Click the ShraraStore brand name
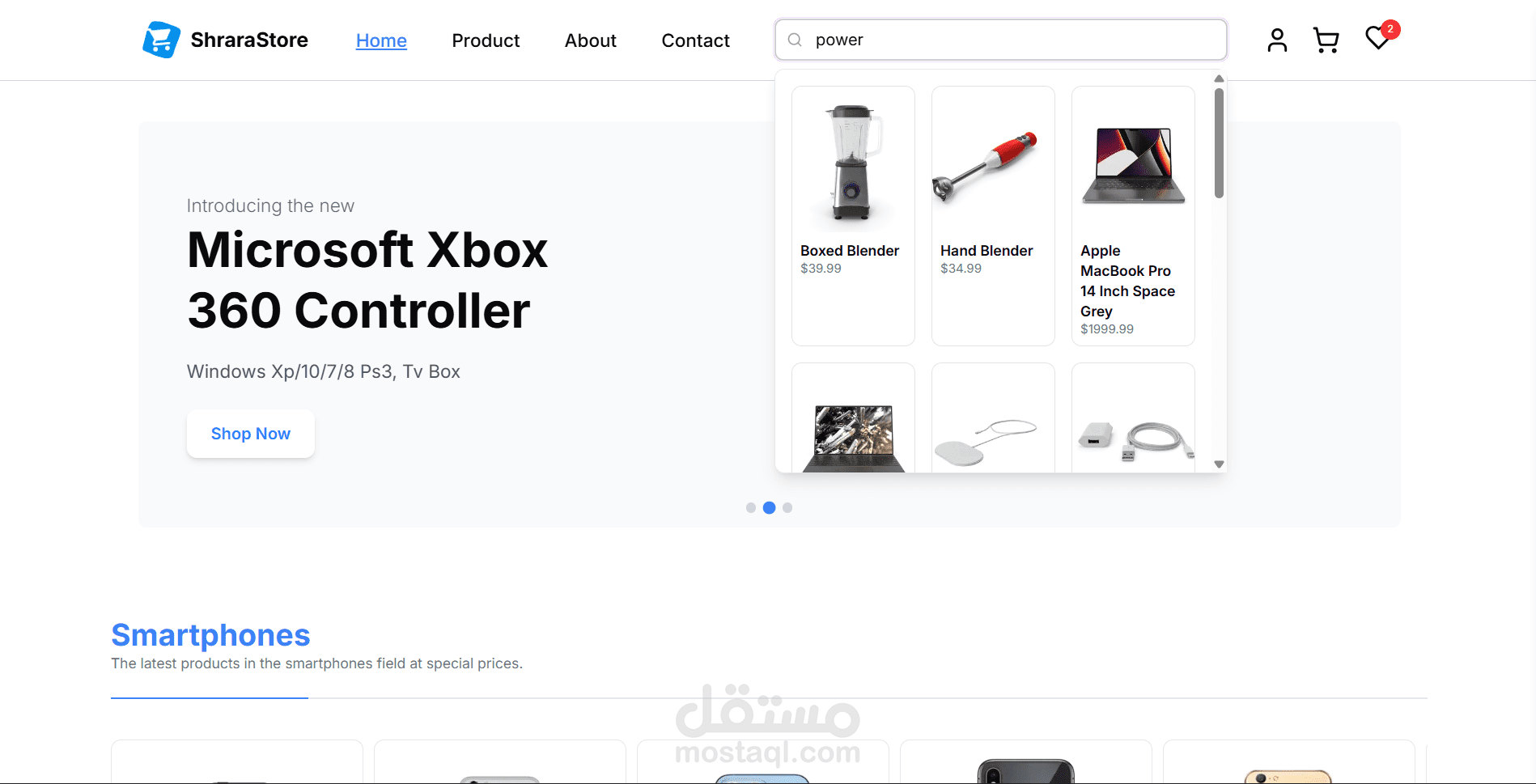The image size is (1536, 784). pos(249,40)
